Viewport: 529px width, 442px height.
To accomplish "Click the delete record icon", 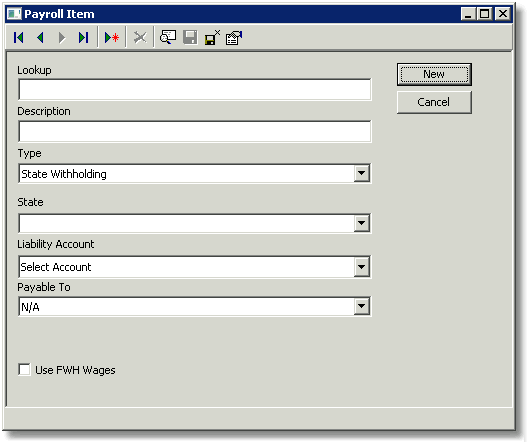I will coord(140,37).
